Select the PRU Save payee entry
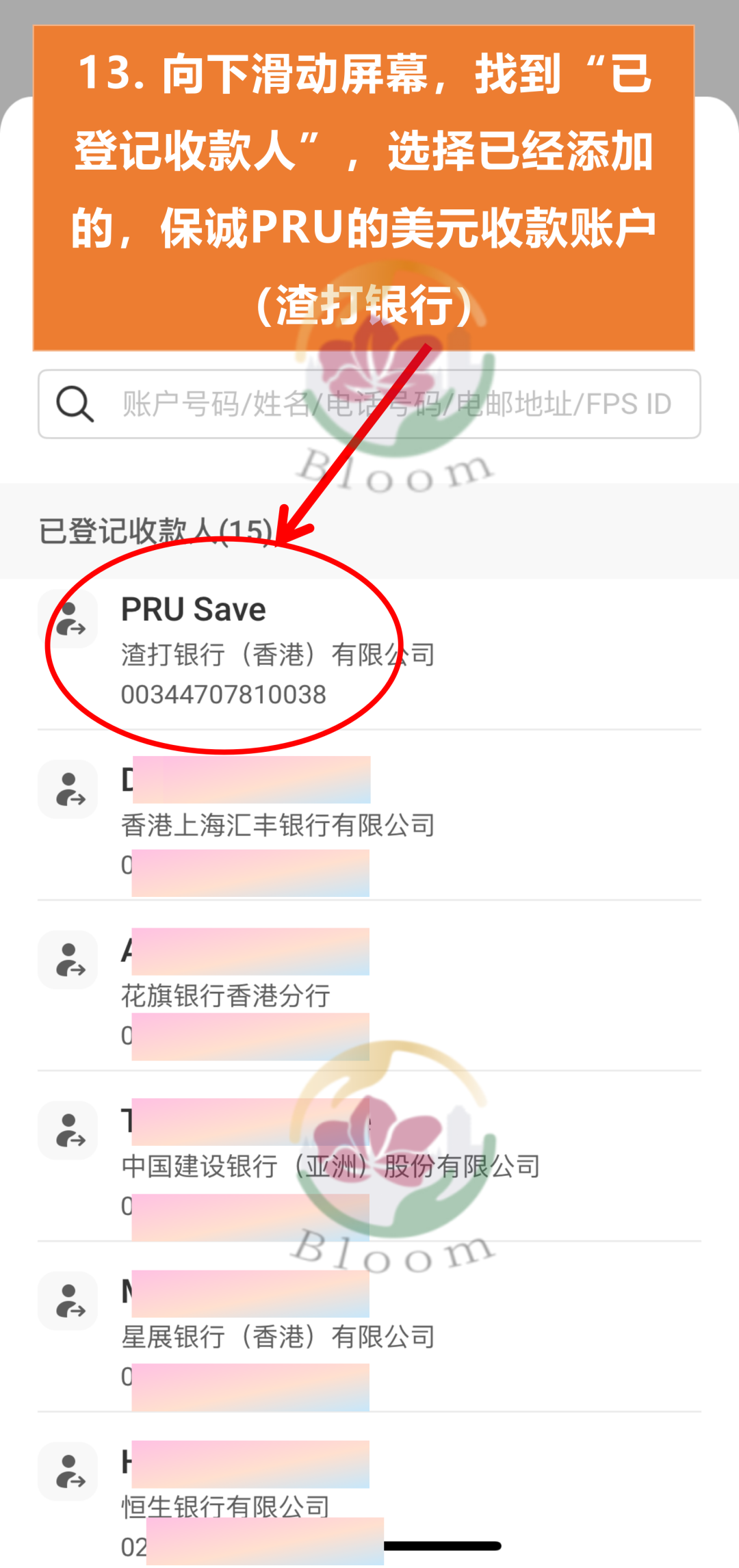 369,654
